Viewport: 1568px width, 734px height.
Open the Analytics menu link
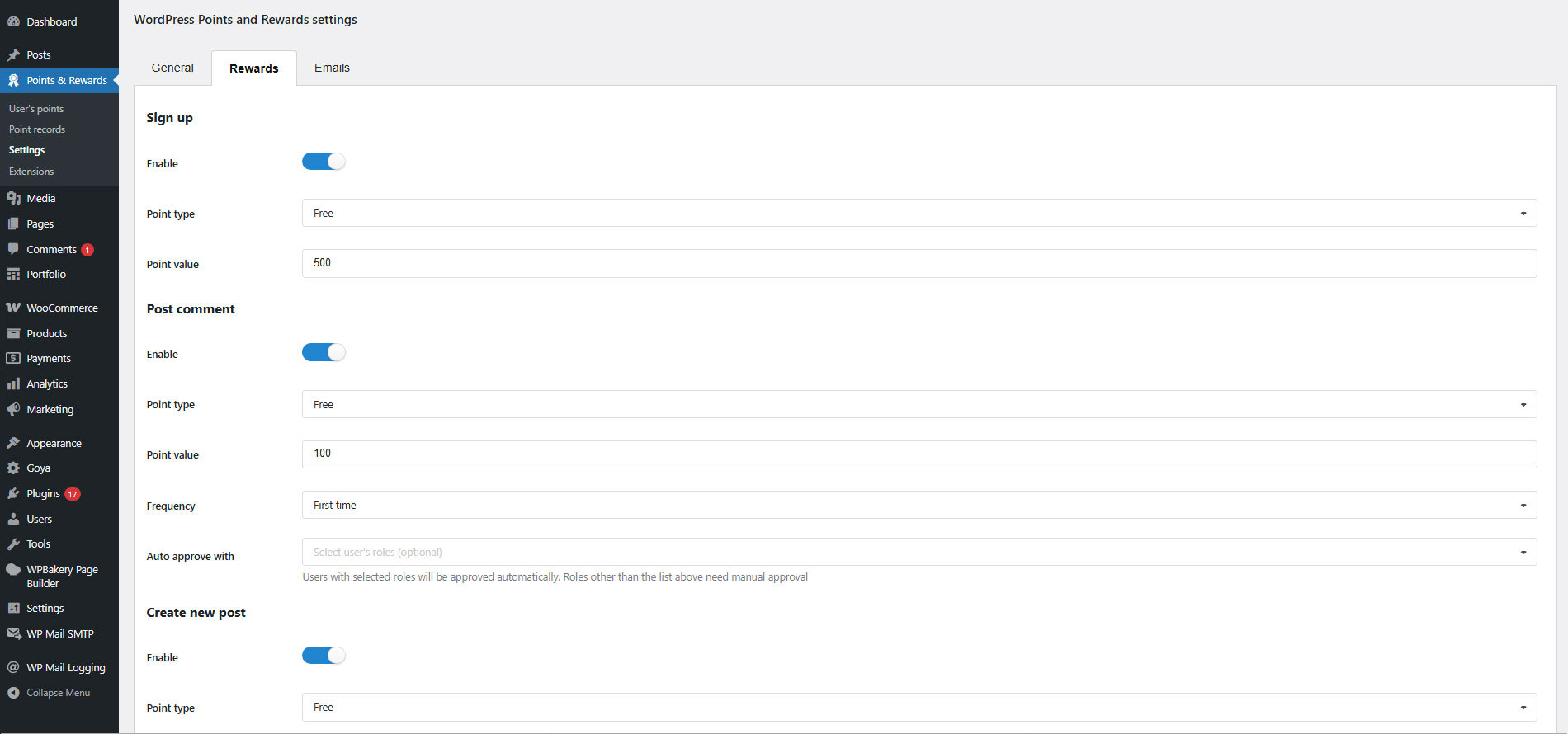pyautogui.click(x=47, y=383)
